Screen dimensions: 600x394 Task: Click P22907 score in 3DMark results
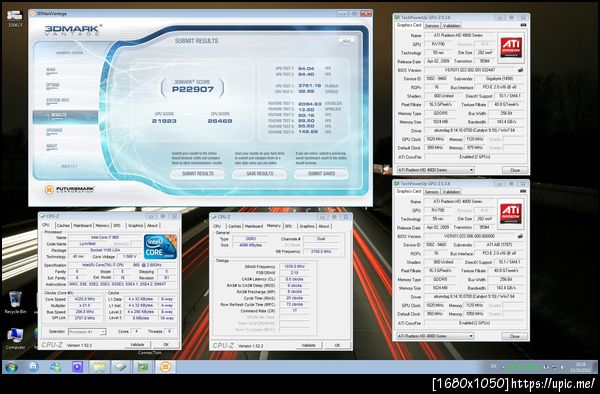(193, 90)
